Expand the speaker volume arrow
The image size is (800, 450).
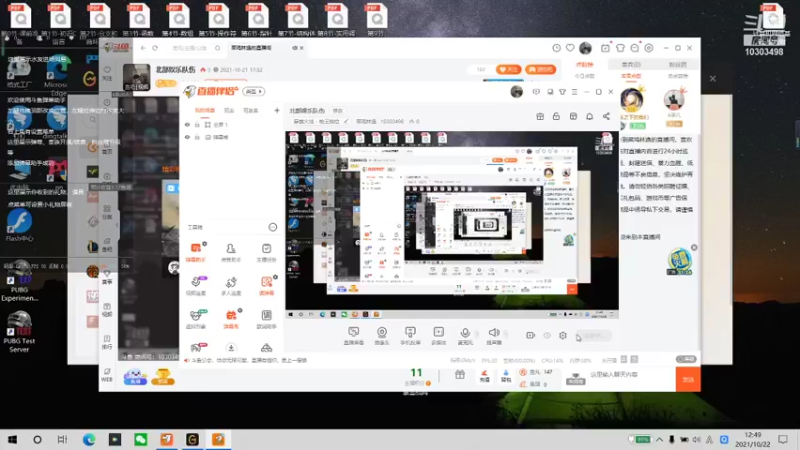(x=506, y=334)
